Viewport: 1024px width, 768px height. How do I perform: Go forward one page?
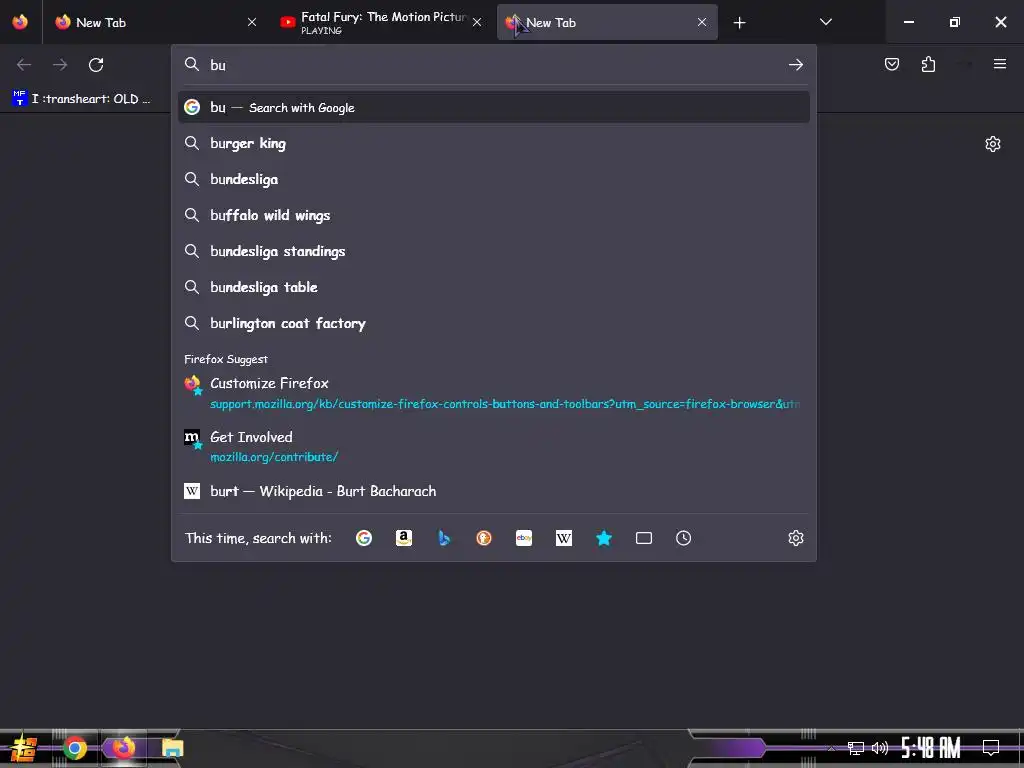click(60, 65)
